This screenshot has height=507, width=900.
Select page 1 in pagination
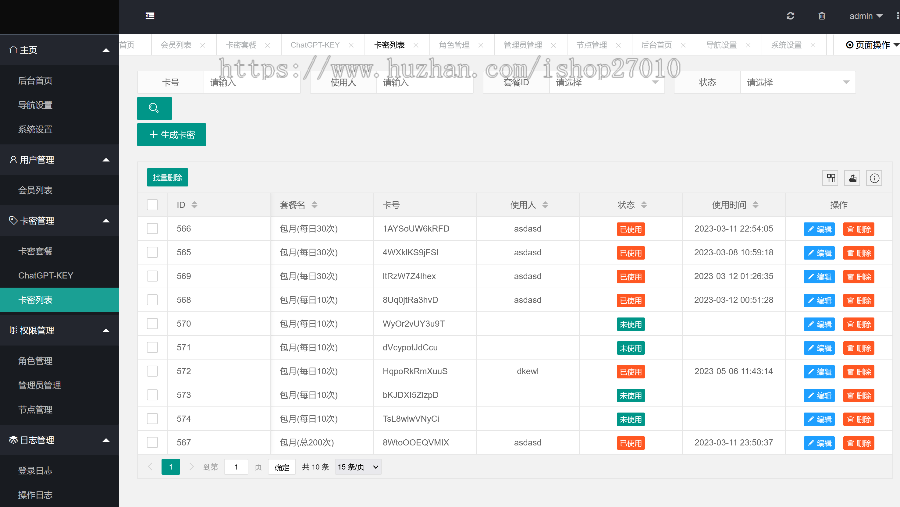170,467
